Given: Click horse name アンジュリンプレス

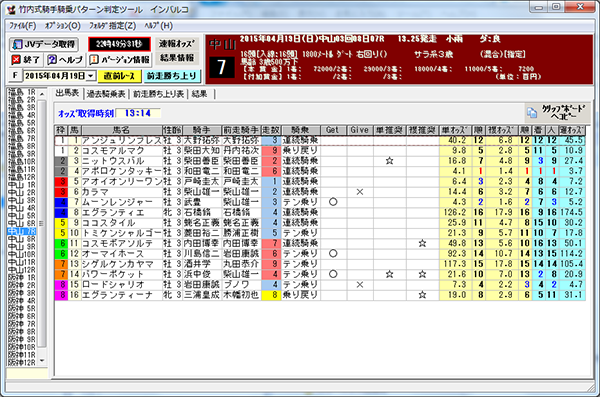Looking at the screenshot, I should point(121,141).
